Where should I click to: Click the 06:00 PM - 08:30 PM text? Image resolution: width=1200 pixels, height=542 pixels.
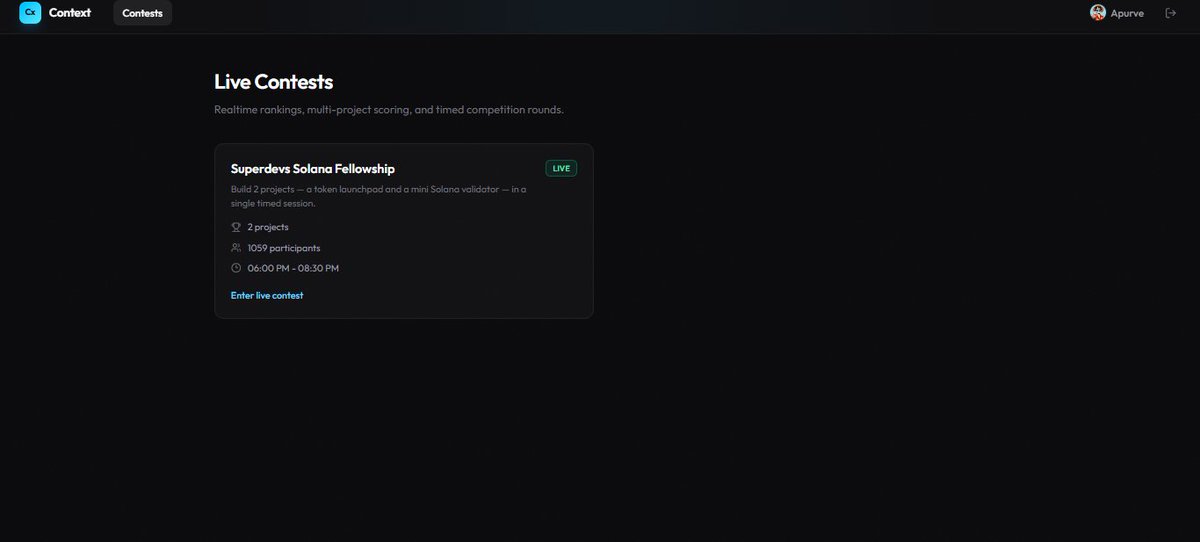[293, 268]
